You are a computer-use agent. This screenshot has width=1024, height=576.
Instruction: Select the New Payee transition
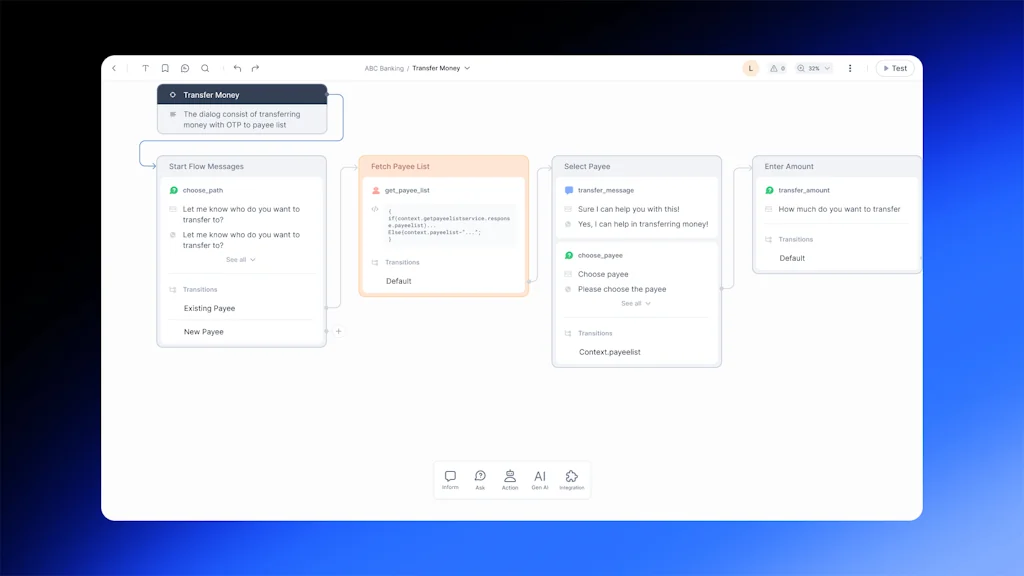[x=204, y=331]
